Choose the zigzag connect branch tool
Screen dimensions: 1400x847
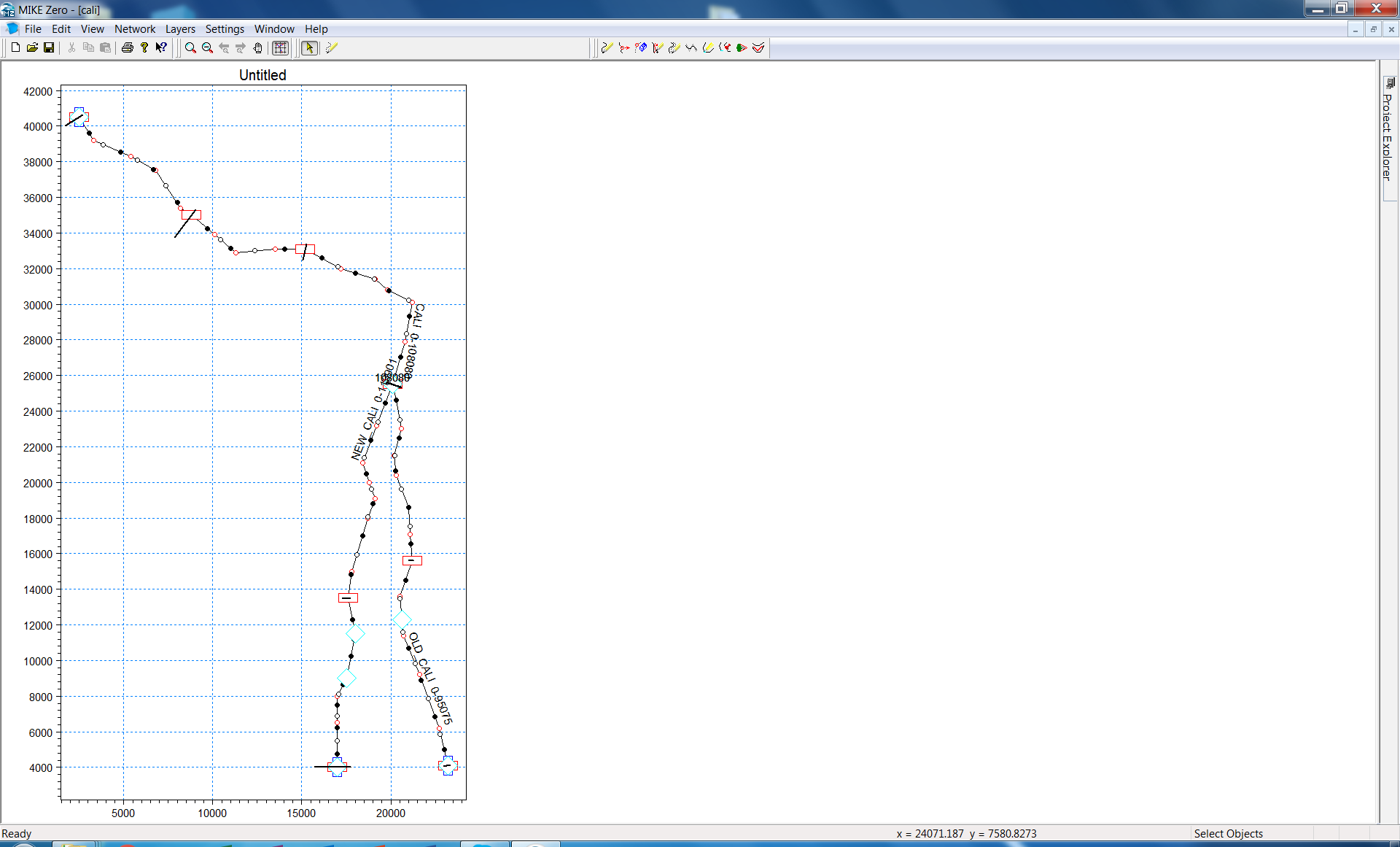[691, 47]
